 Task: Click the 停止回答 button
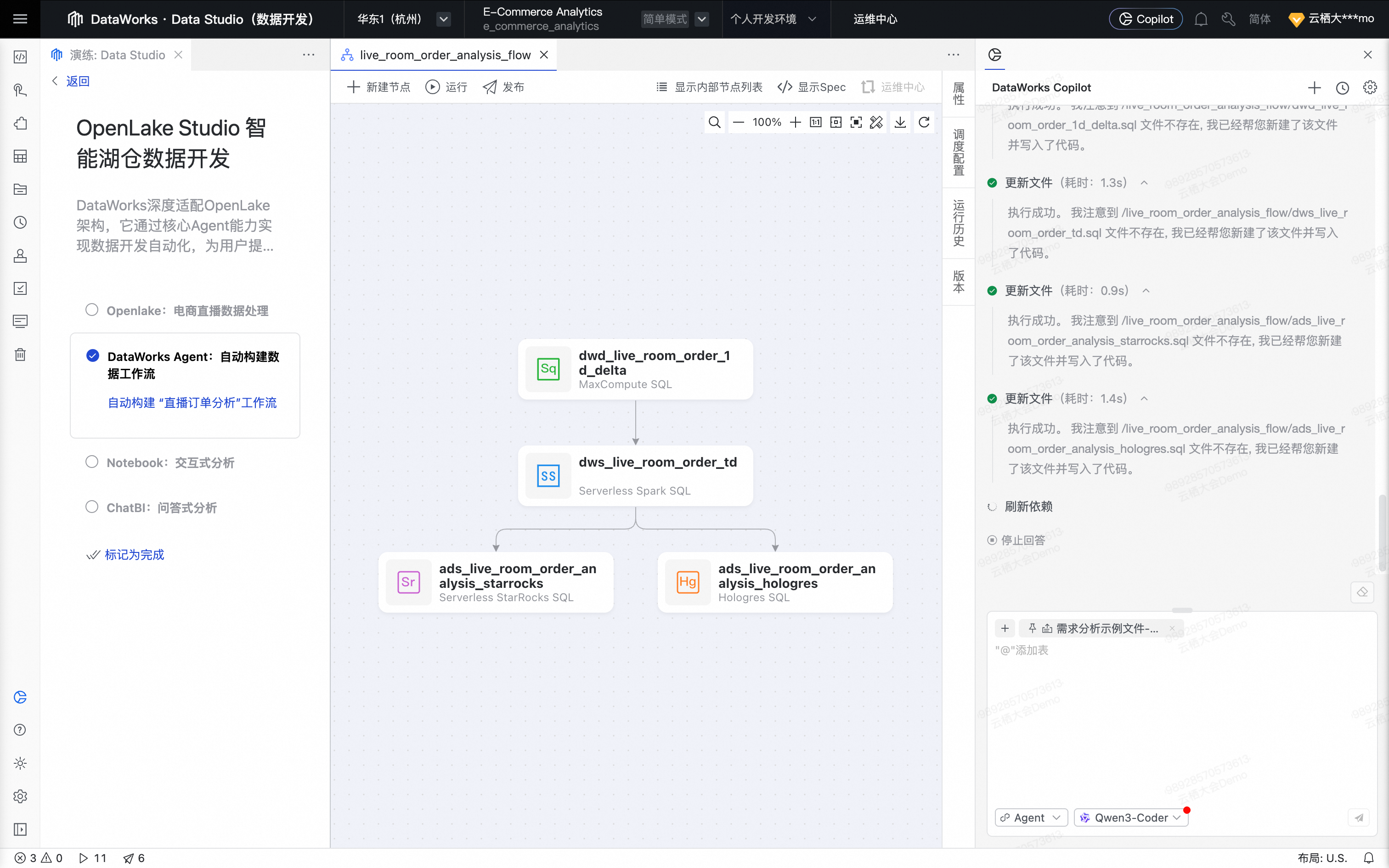tap(1016, 540)
